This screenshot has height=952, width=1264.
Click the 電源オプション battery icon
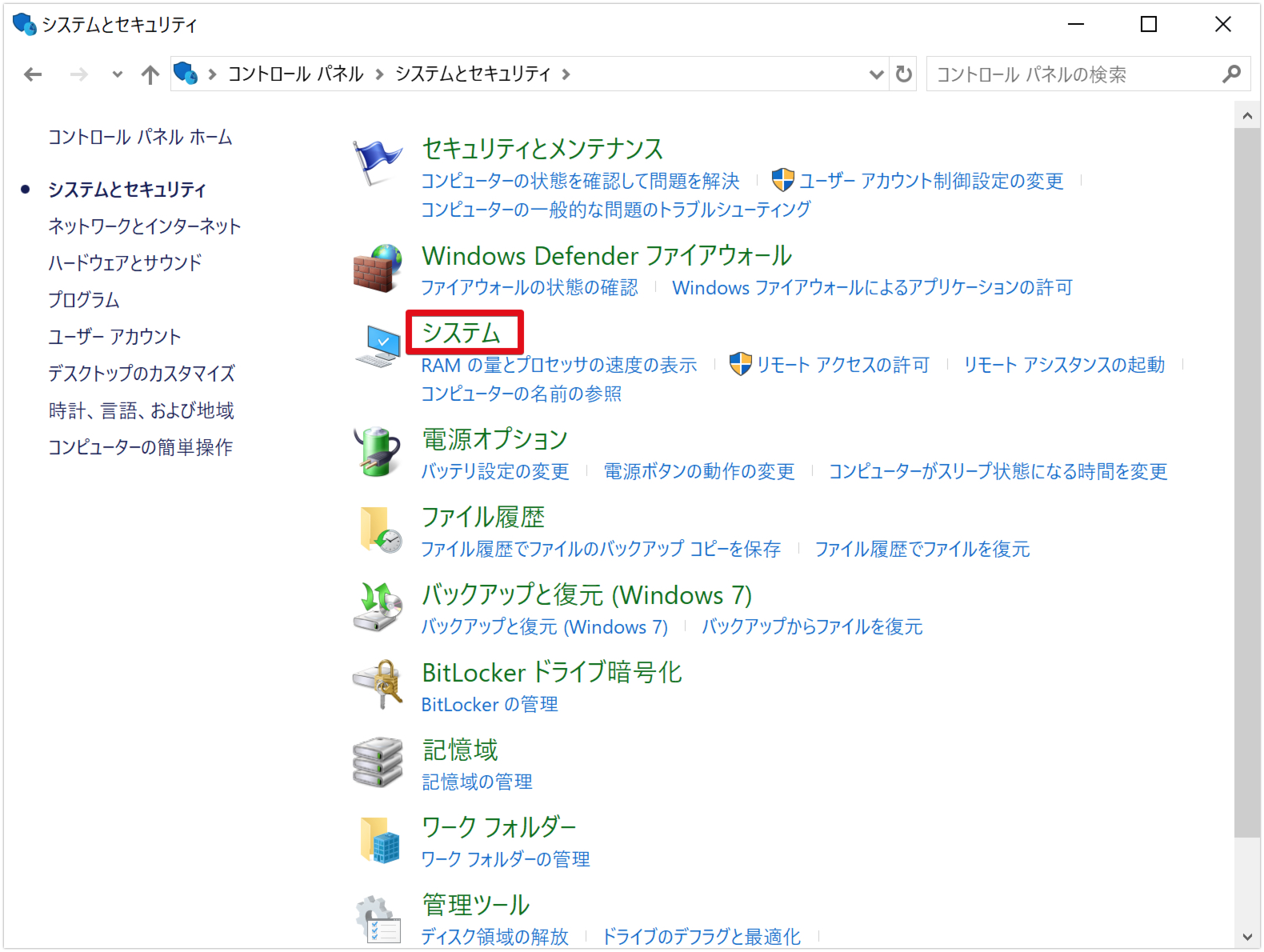(x=378, y=452)
